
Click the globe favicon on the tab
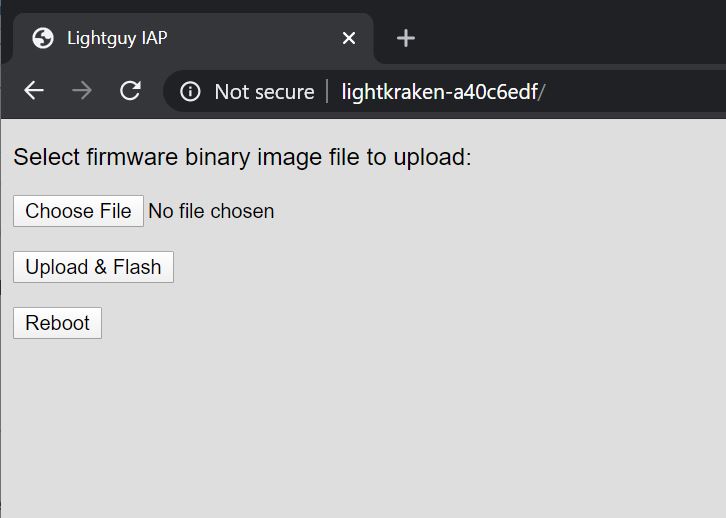(x=43, y=38)
